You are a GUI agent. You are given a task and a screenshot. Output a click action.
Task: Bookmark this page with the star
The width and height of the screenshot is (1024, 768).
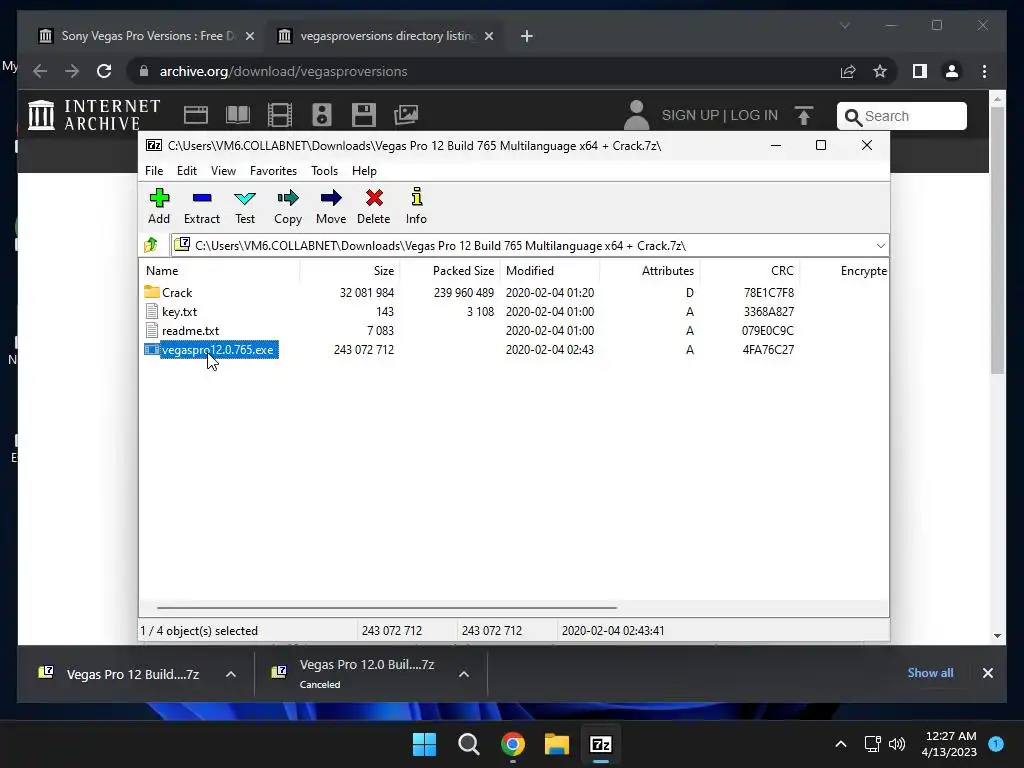tap(880, 71)
